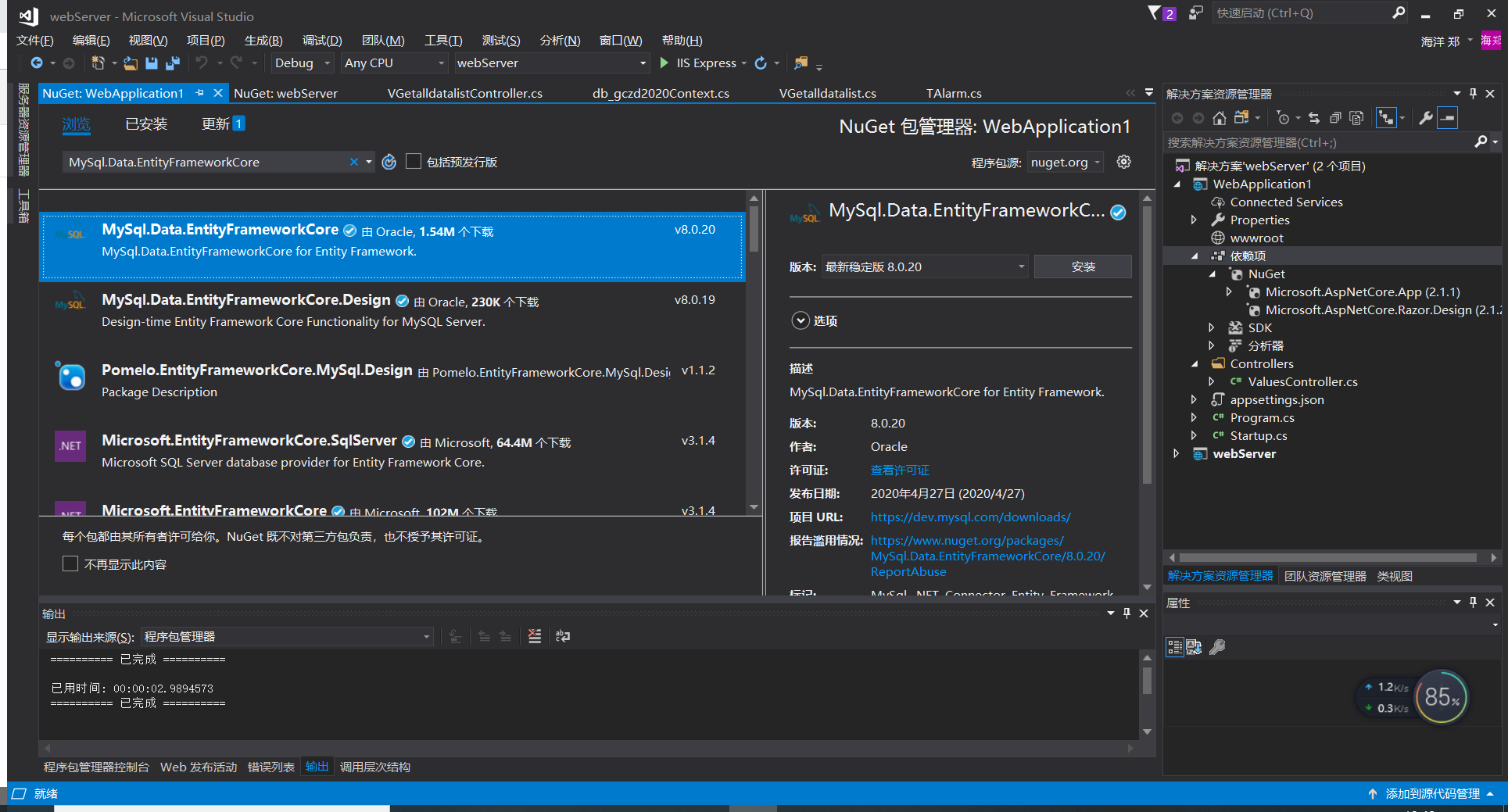This screenshot has height=812, width=1508.
Task: Toggle the preview selected items button
Action: click(x=1448, y=118)
